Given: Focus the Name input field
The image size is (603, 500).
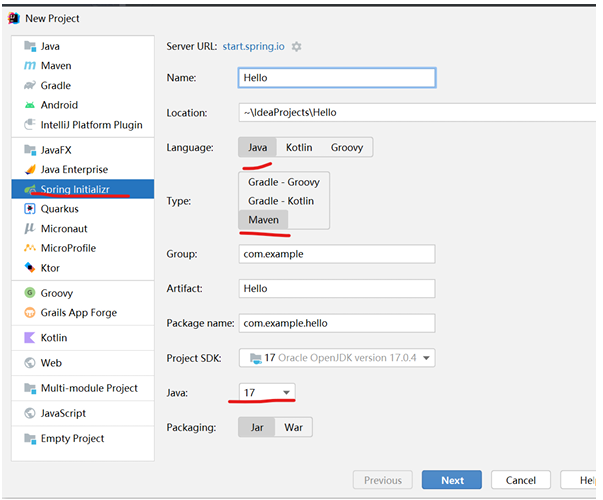Looking at the screenshot, I should pyautogui.click(x=337, y=78).
